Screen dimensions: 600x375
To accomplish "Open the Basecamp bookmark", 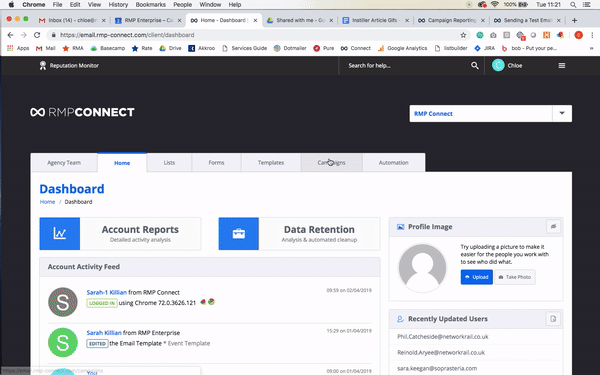I will pyautogui.click(x=108, y=48).
